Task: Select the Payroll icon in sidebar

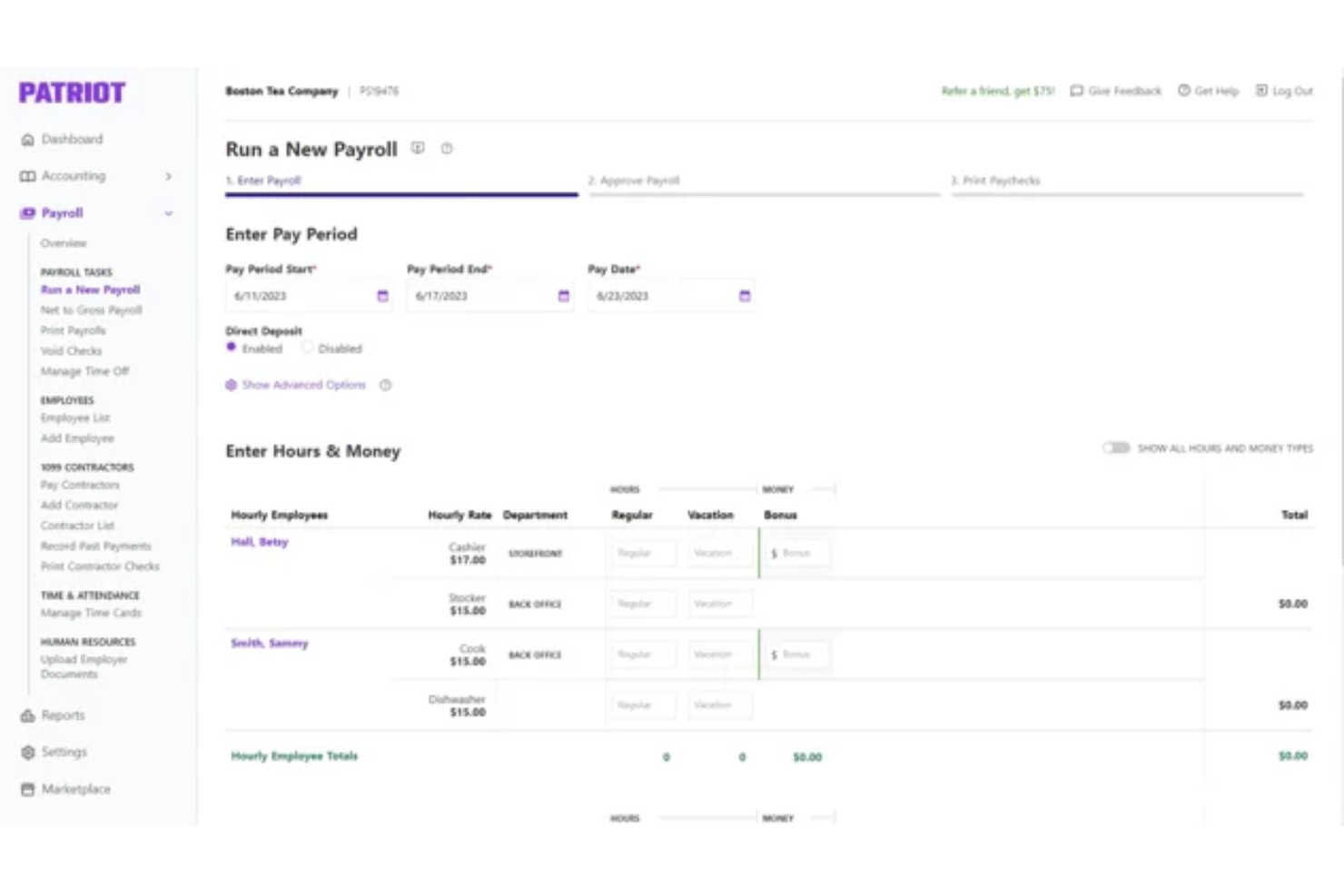Action: click(28, 212)
